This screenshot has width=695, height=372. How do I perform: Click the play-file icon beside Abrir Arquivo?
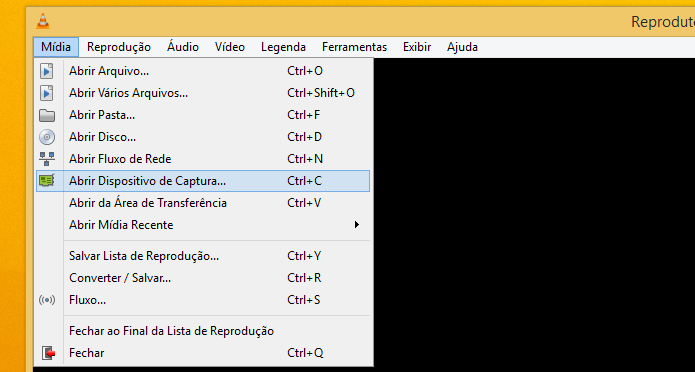click(x=47, y=71)
